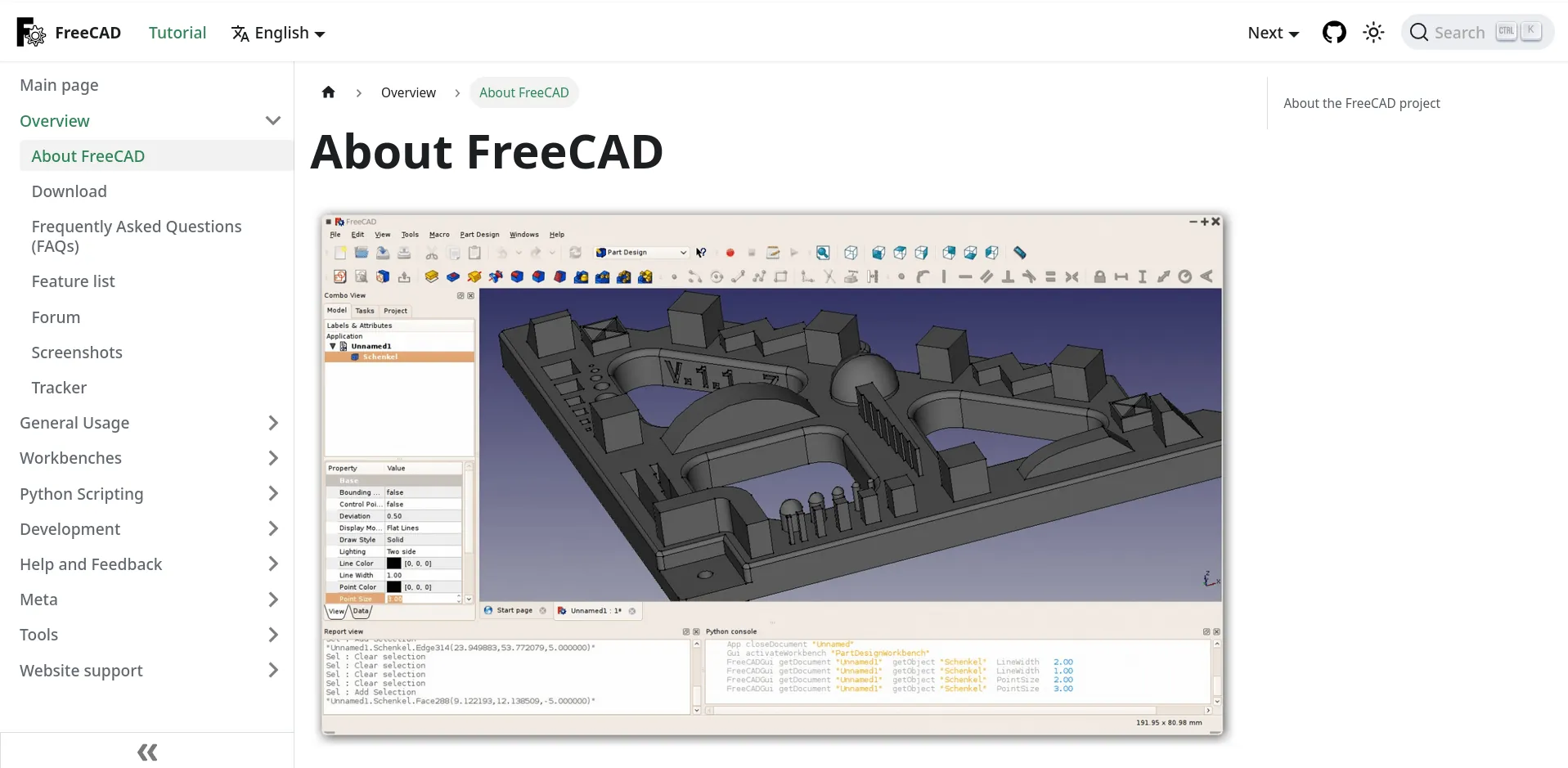
Task: Select Feature list in the sidebar
Action: coord(73,281)
